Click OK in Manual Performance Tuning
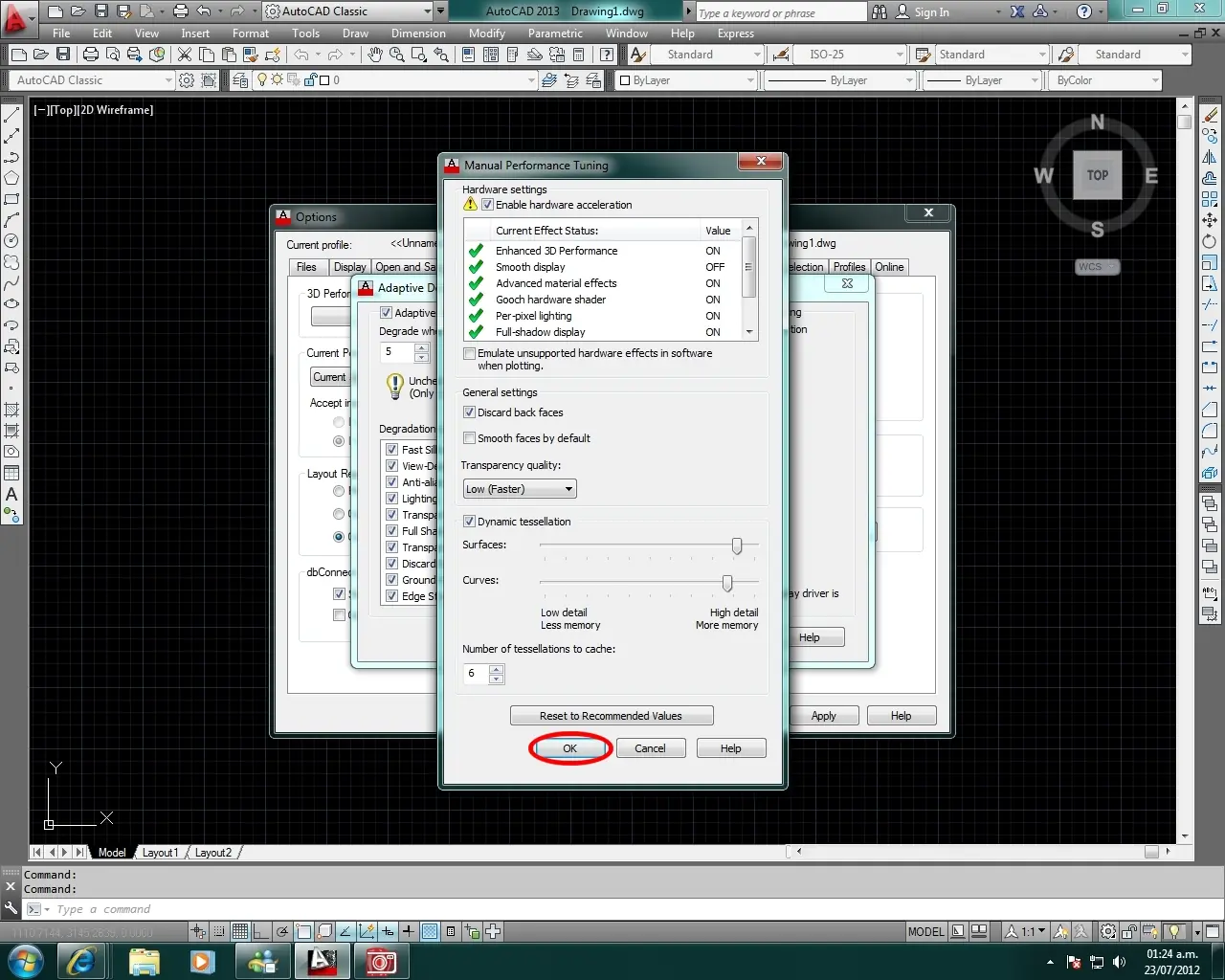Screen dimensions: 1225x980 (569, 748)
